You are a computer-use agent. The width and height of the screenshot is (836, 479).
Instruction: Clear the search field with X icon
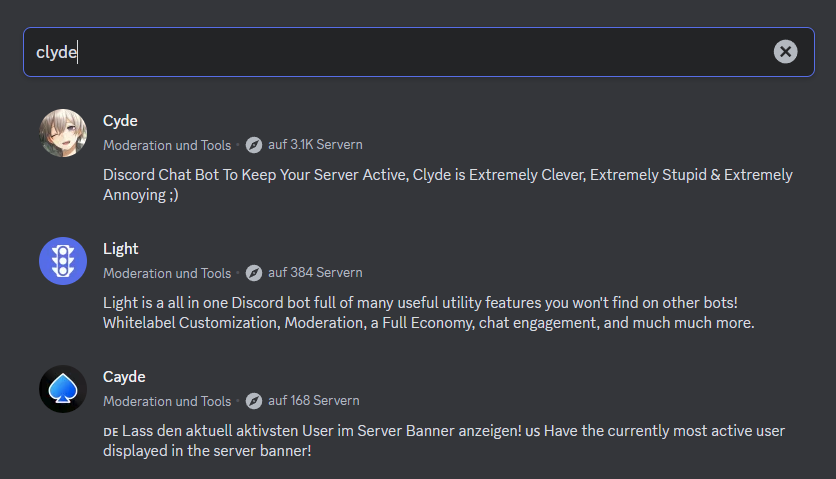(786, 52)
